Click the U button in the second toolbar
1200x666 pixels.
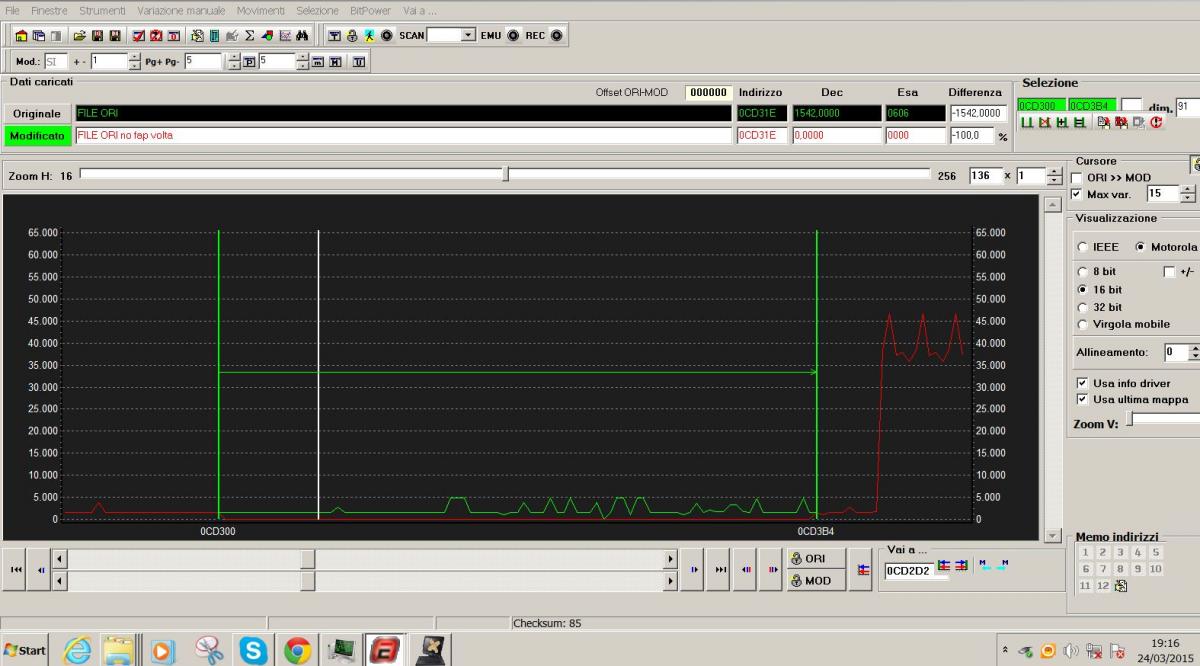pyautogui.click(x=357, y=62)
